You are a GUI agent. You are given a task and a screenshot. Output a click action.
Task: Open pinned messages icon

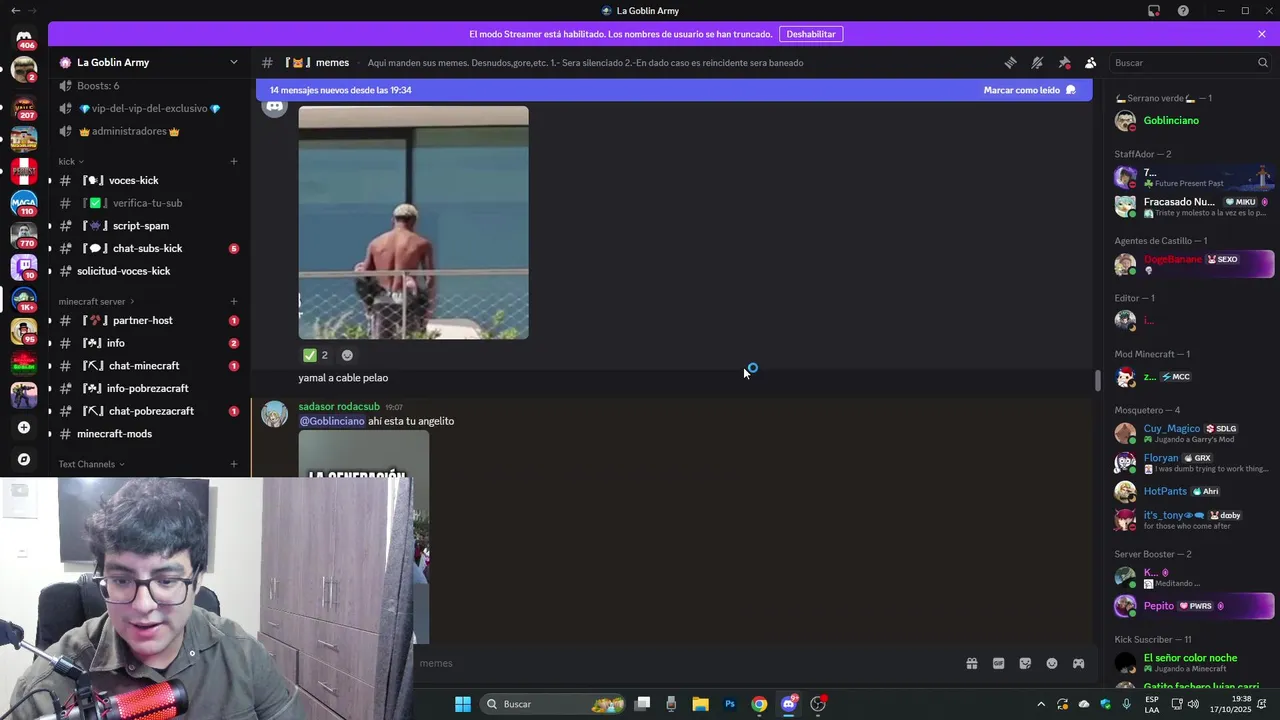1064,62
